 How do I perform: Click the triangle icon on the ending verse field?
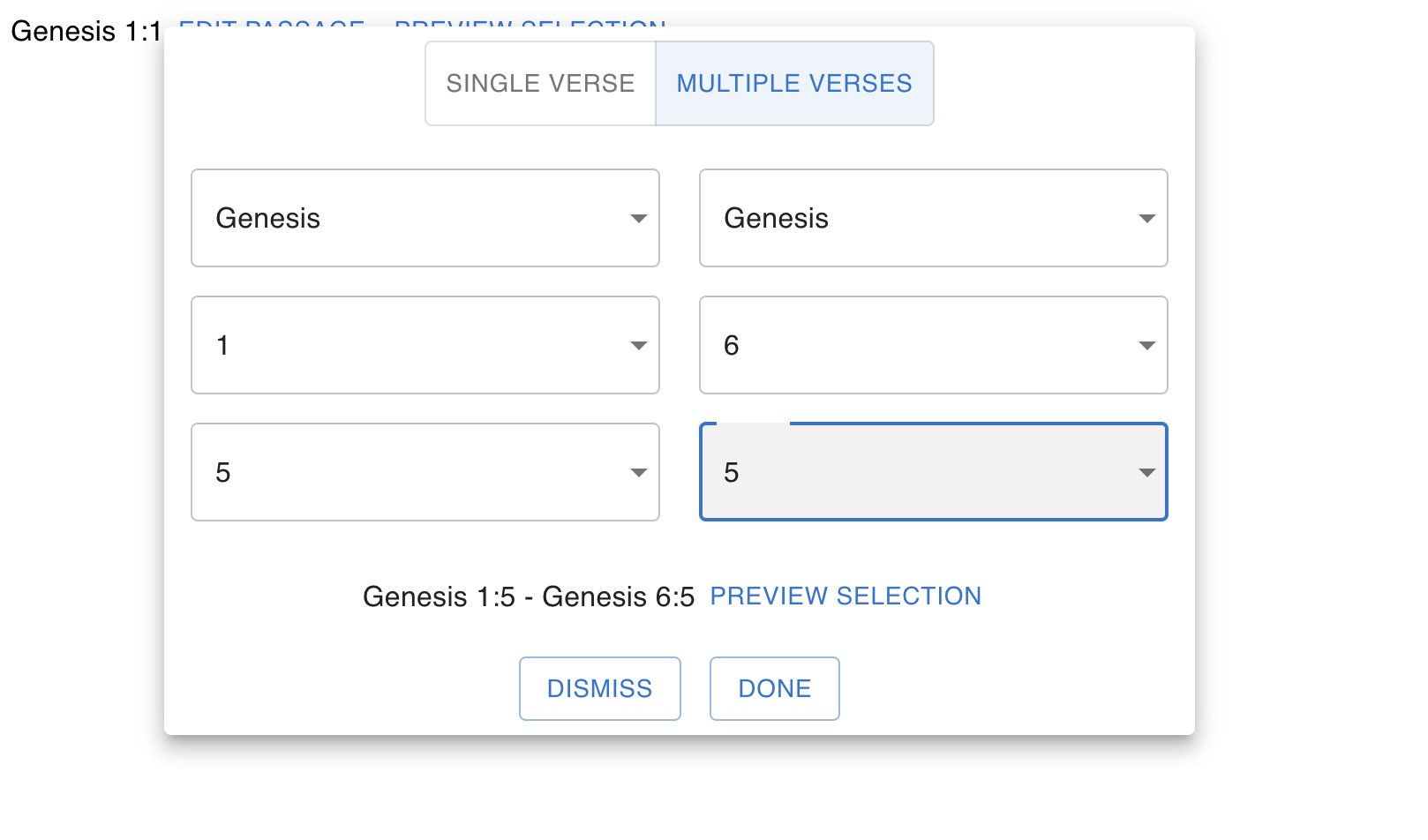1147,473
